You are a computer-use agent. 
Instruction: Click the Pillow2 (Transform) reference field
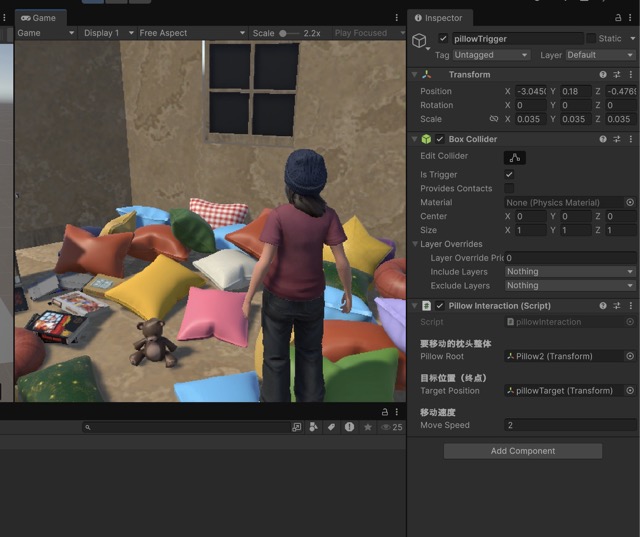564,356
